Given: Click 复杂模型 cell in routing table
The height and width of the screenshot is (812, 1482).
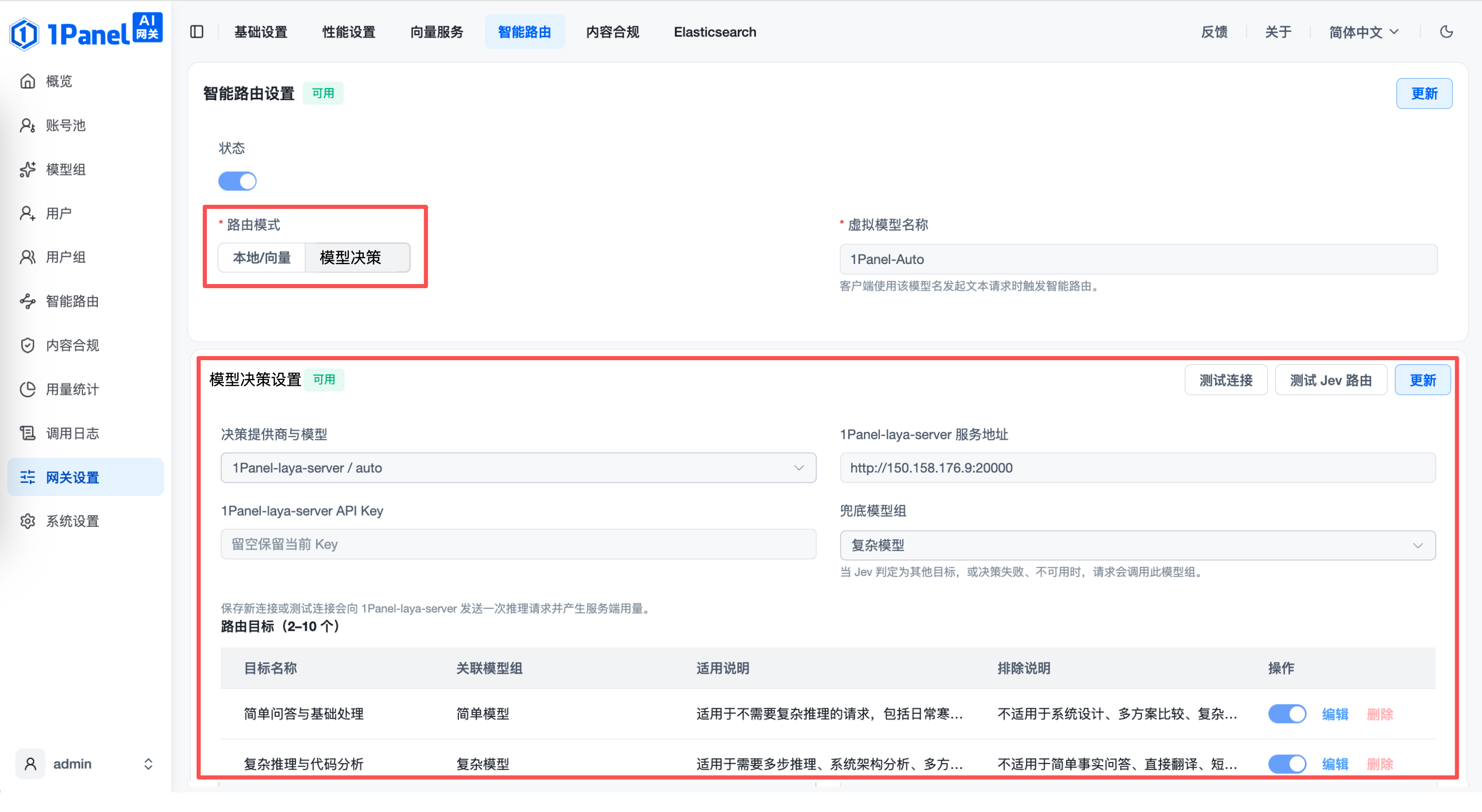Looking at the screenshot, I should coord(482,764).
